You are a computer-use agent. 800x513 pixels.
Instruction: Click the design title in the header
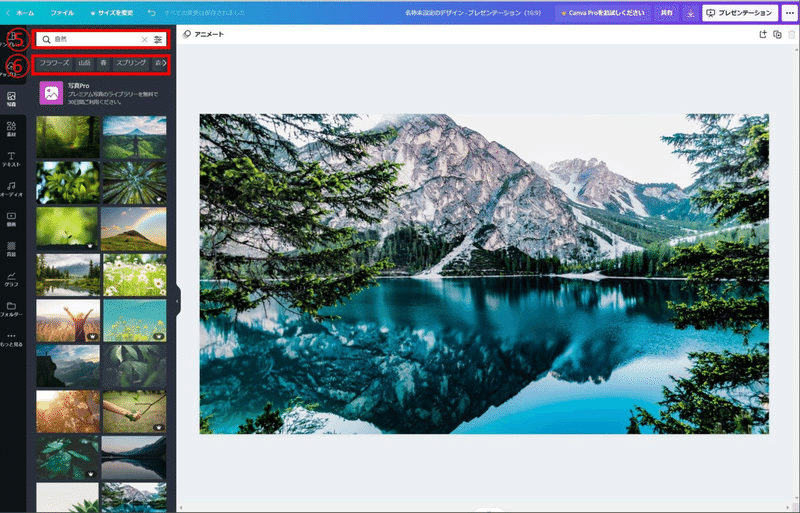472,13
